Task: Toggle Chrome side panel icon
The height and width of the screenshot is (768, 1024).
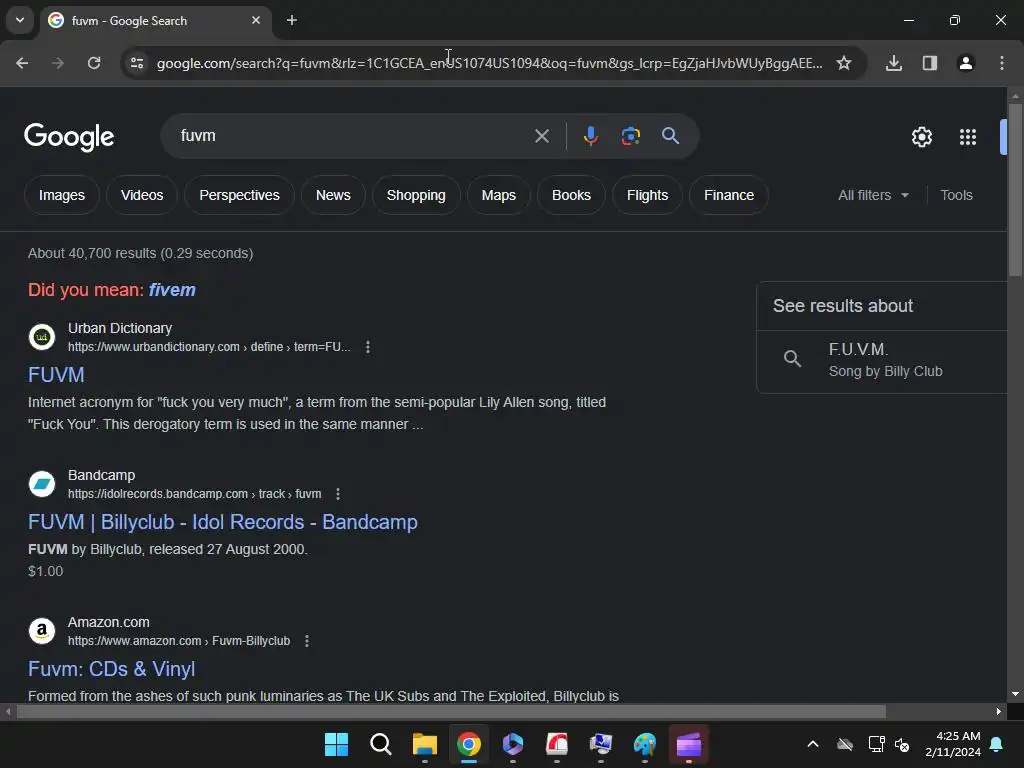Action: 930,63
